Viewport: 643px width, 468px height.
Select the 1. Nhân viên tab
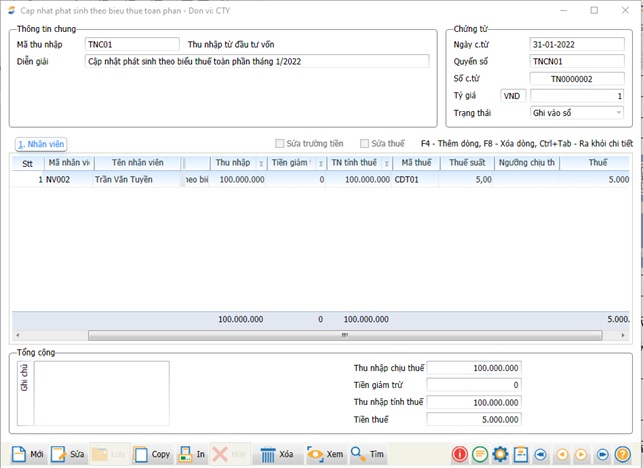pyautogui.click(x=41, y=145)
